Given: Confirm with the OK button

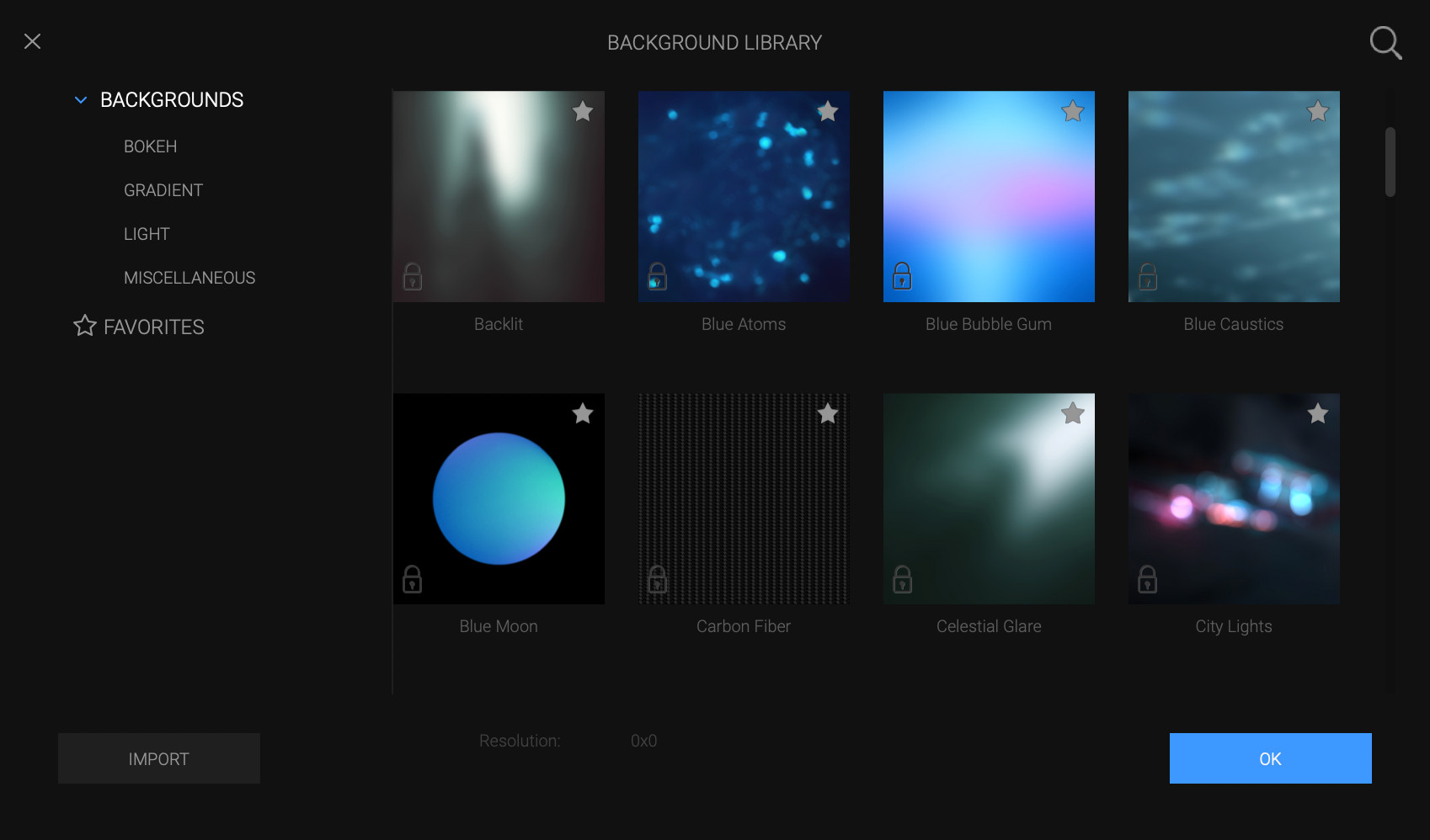Looking at the screenshot, I should tap(1271, 758).
